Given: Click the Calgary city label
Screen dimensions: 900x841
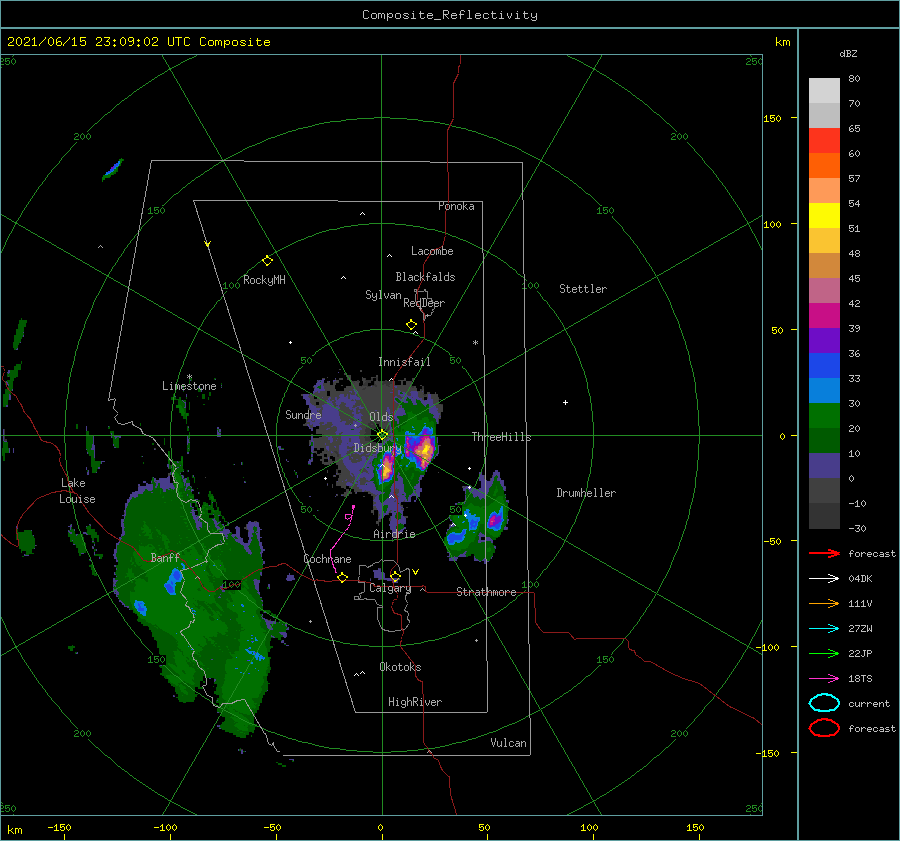Looking at the screenshot, I should [x=390, y=588].
